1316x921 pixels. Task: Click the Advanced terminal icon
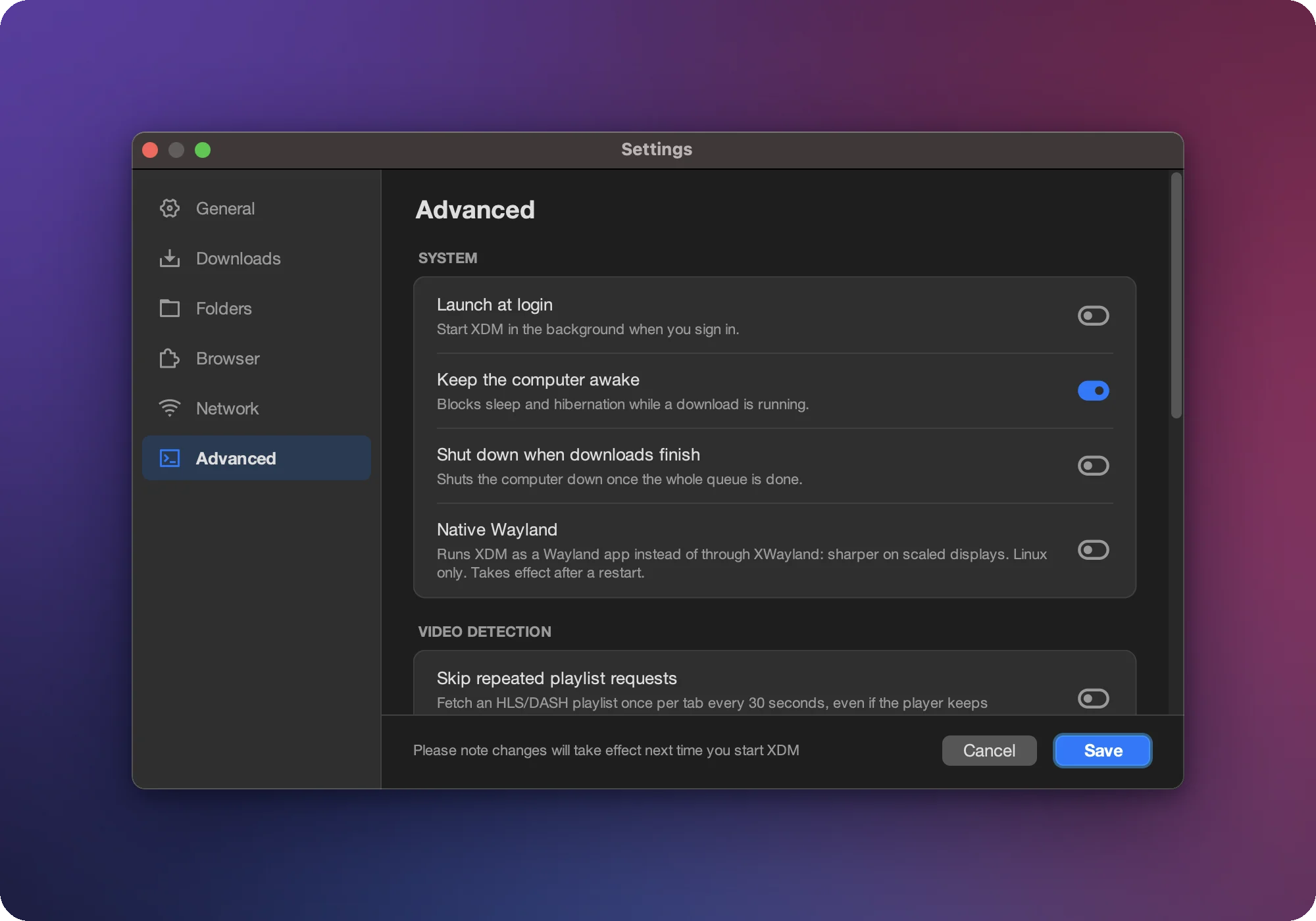pyautogui.click(x=170, y=459)
